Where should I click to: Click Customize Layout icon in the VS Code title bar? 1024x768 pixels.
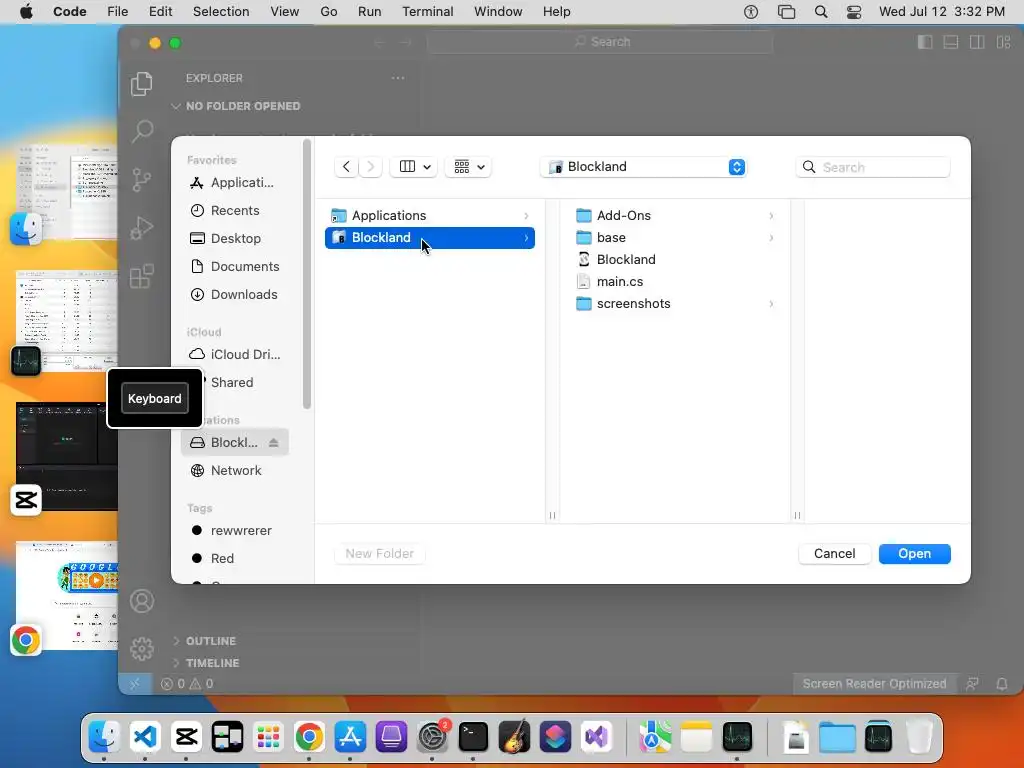(x=1004, y=42)
